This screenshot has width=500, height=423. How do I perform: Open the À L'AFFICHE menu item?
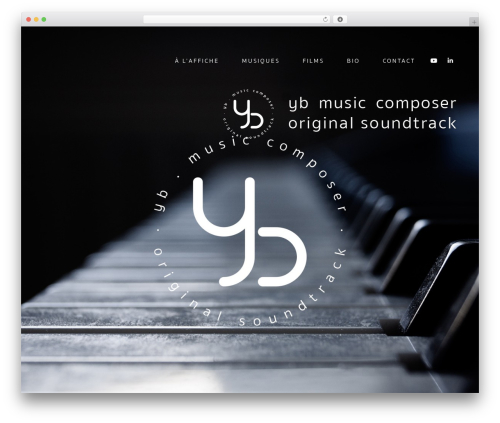tap(196, 61)
